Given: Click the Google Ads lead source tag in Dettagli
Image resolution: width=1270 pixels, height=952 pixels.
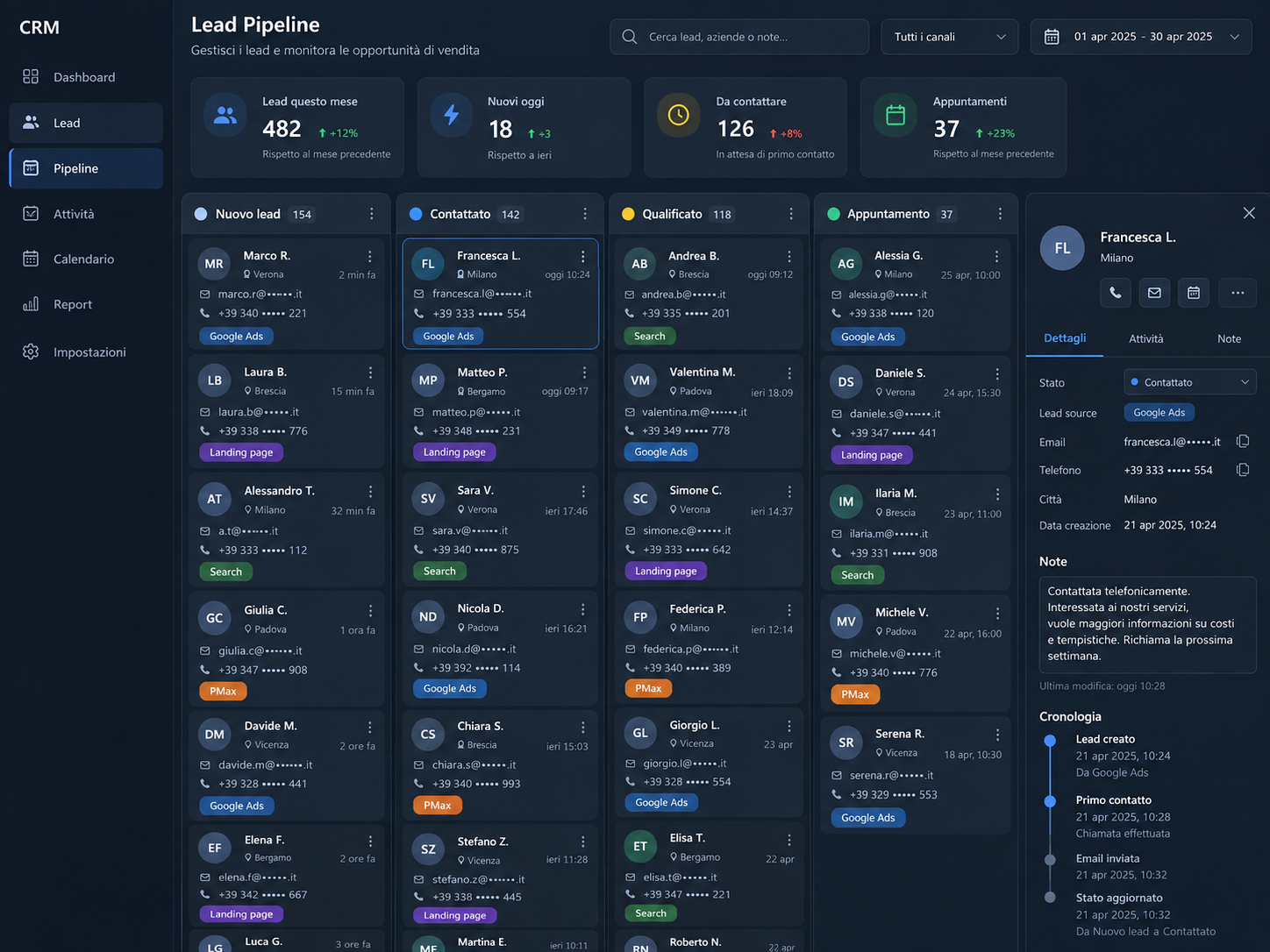Looking at the screenshot, I should point(1159,413).
